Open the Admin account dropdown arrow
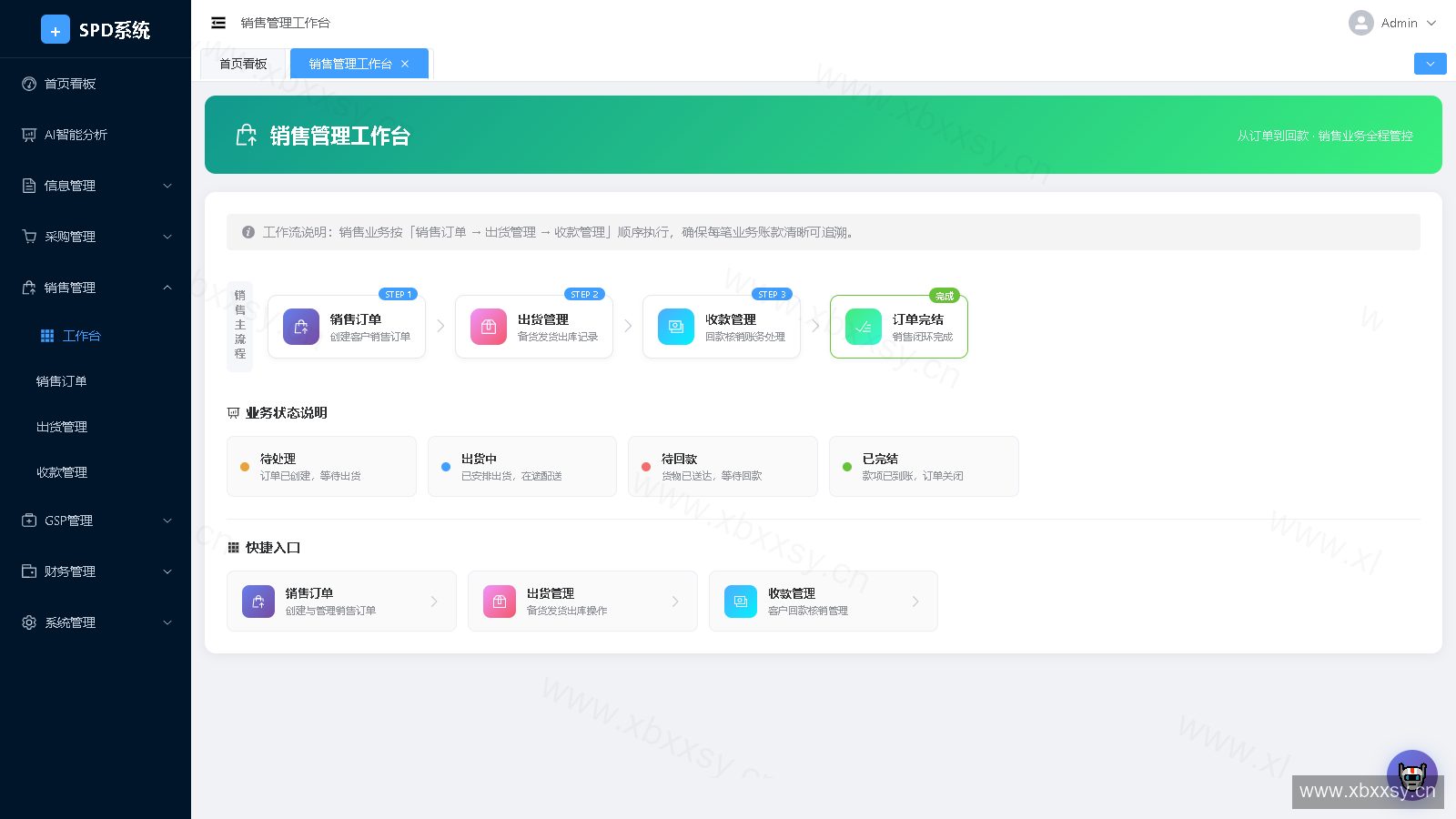Image resolution: width=1456 pixels, height=819 pixels. [1431, 23]
